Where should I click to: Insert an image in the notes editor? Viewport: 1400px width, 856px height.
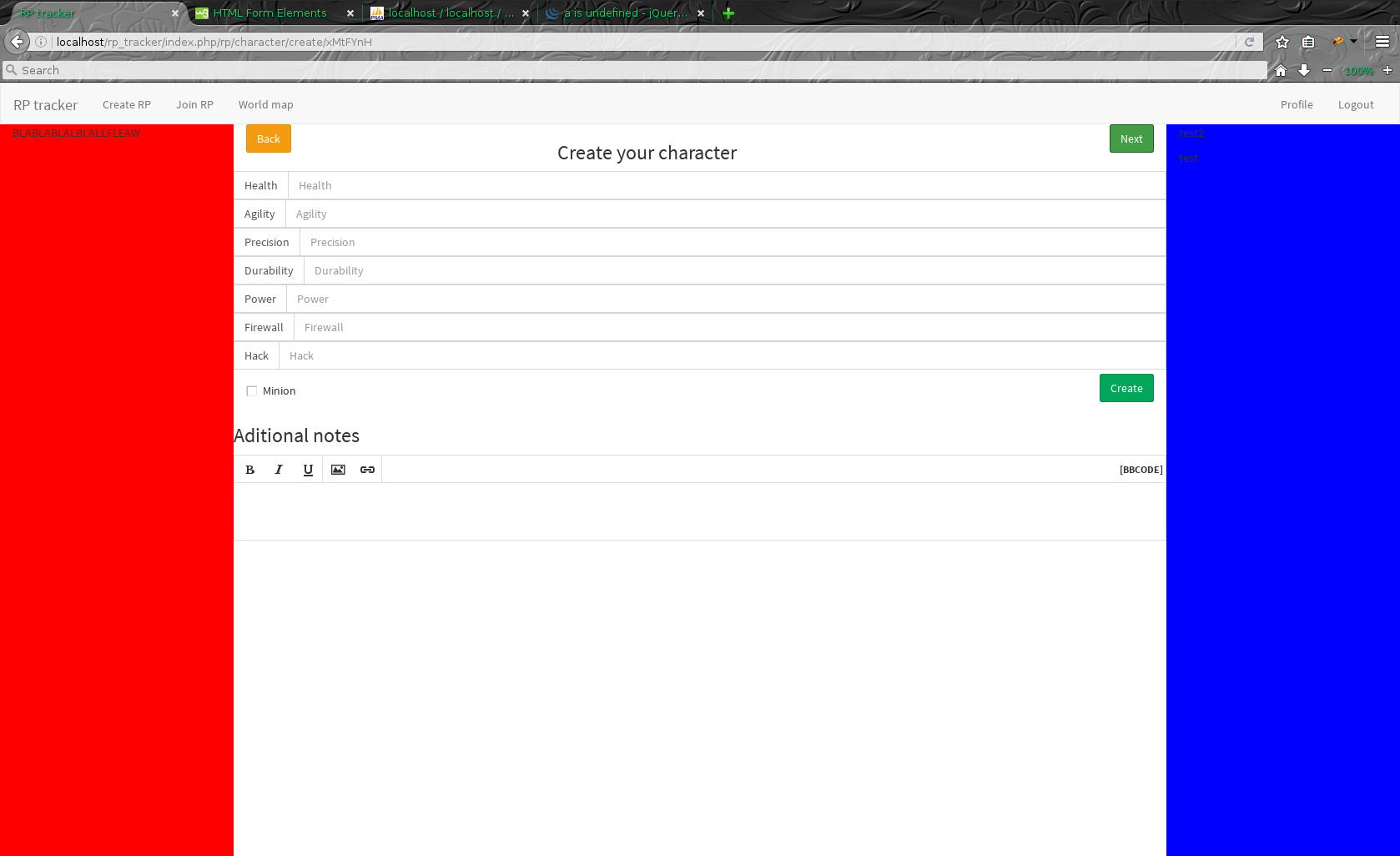point(338,470)
